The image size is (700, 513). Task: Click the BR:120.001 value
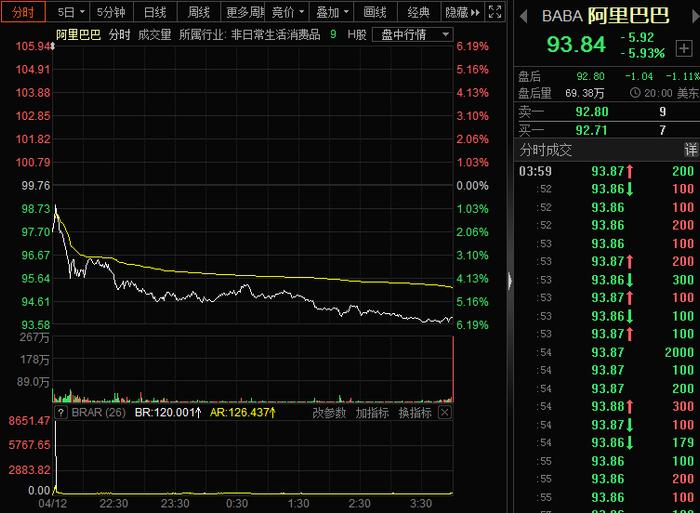tap(168, 412)
